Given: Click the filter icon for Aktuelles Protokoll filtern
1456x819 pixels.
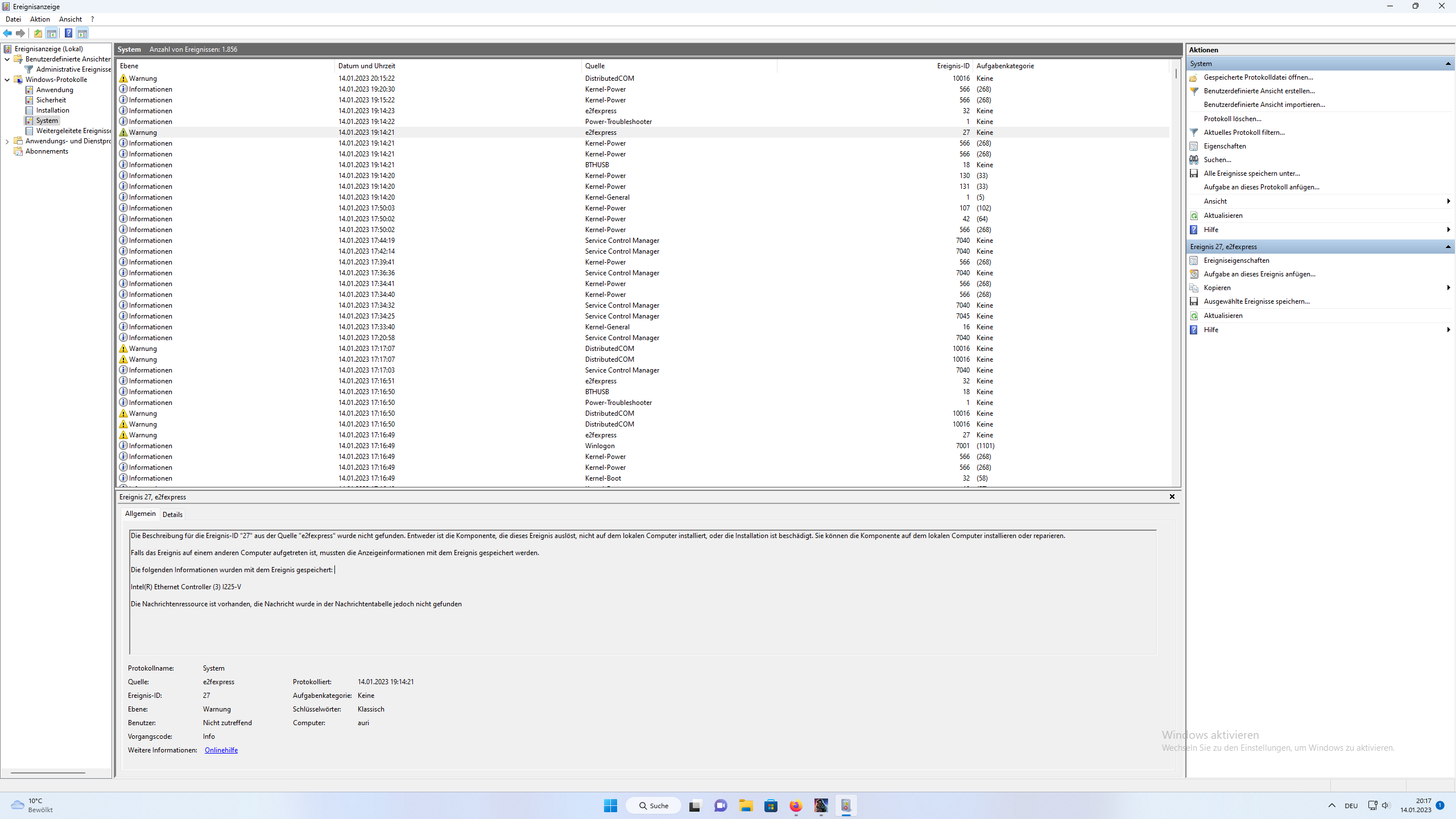Looking at the screenshot, I should [1194, 133].
